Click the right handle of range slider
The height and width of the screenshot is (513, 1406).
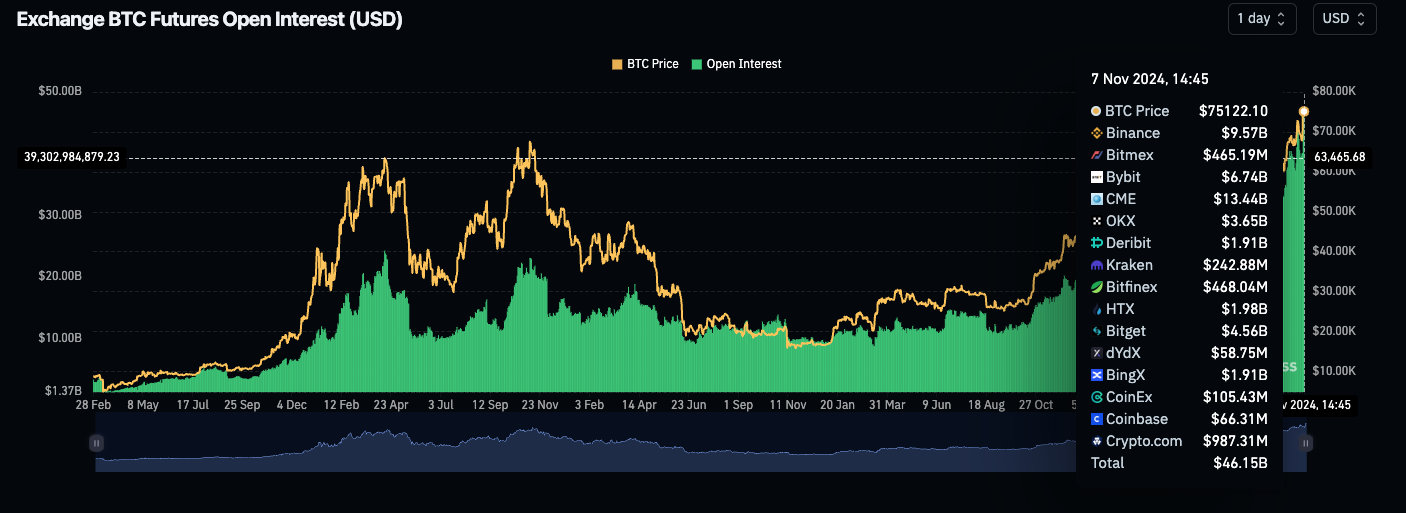point(1306,442)
